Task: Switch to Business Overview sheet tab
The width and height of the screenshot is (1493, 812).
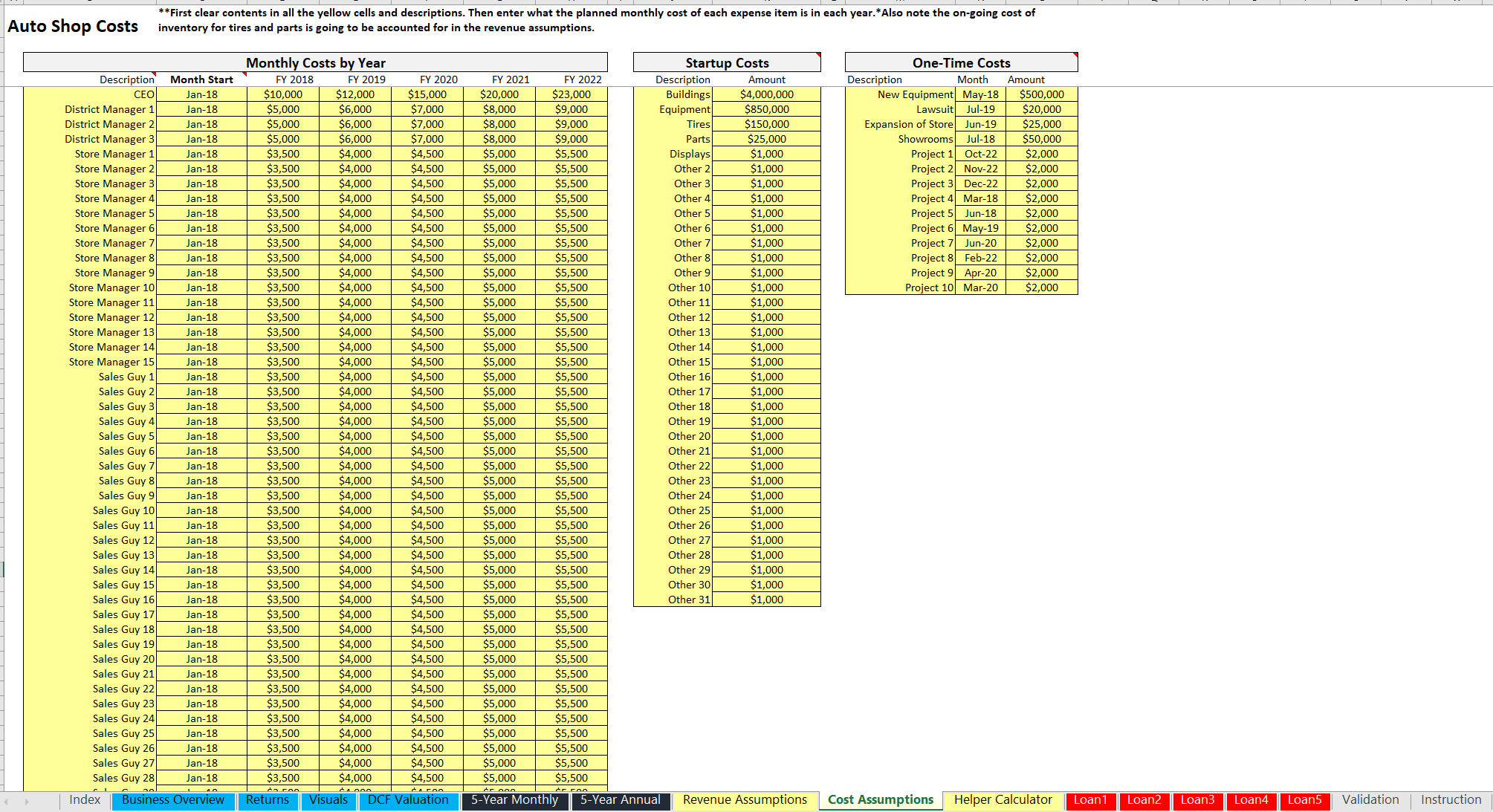Action: (173, 800)
